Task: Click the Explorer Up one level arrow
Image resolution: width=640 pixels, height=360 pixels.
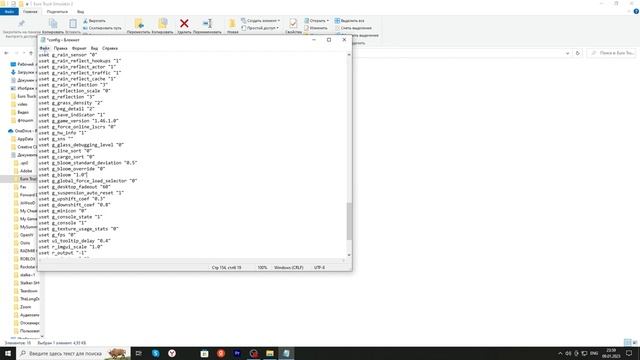Action: pyautogui.click(x=31, y=53)
